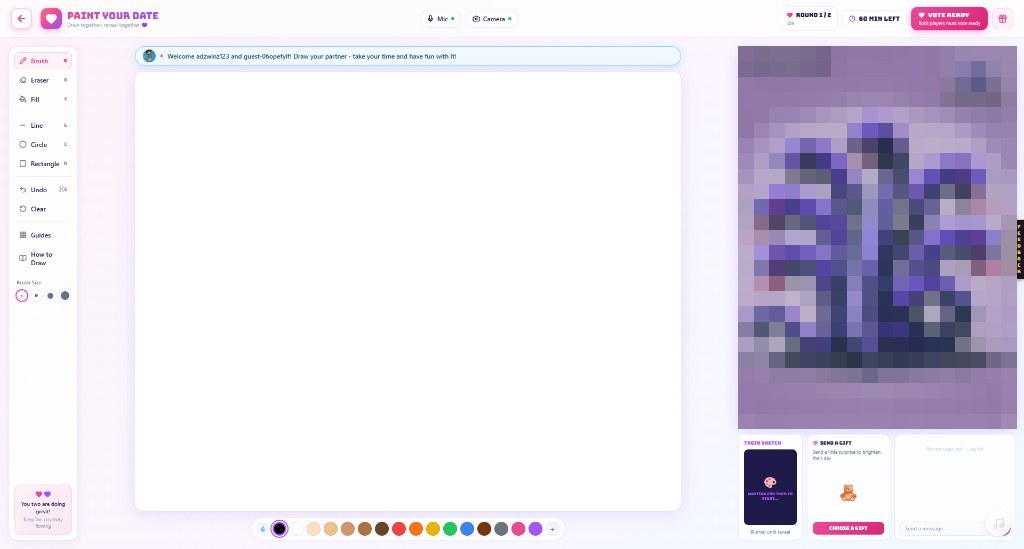Click 'You two are doing great!' card
Viewport: 1024px width, 549px height.
43,510
